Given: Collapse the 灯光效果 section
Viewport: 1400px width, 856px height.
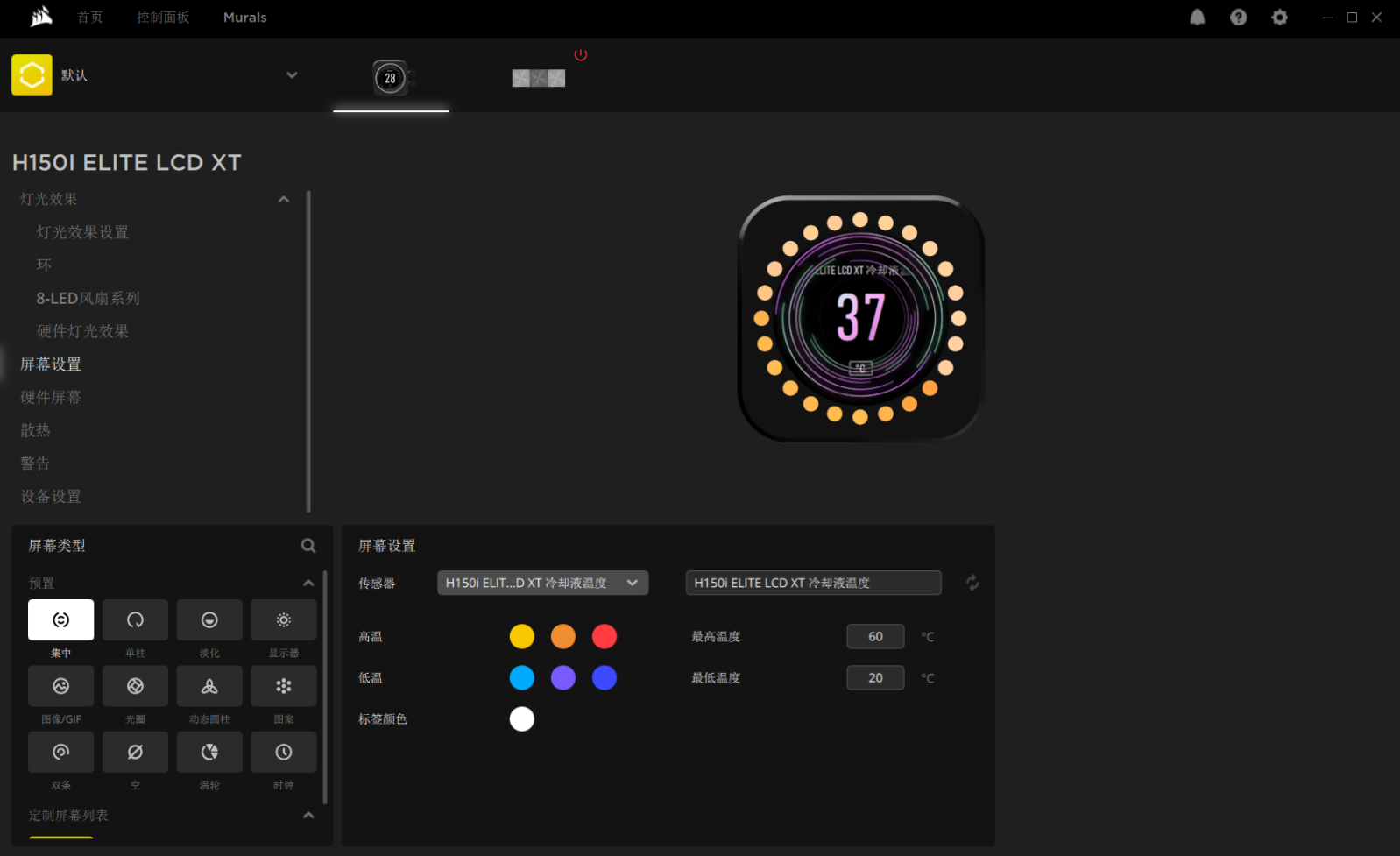Looking at the screenshot, I should tap(284, 200).
